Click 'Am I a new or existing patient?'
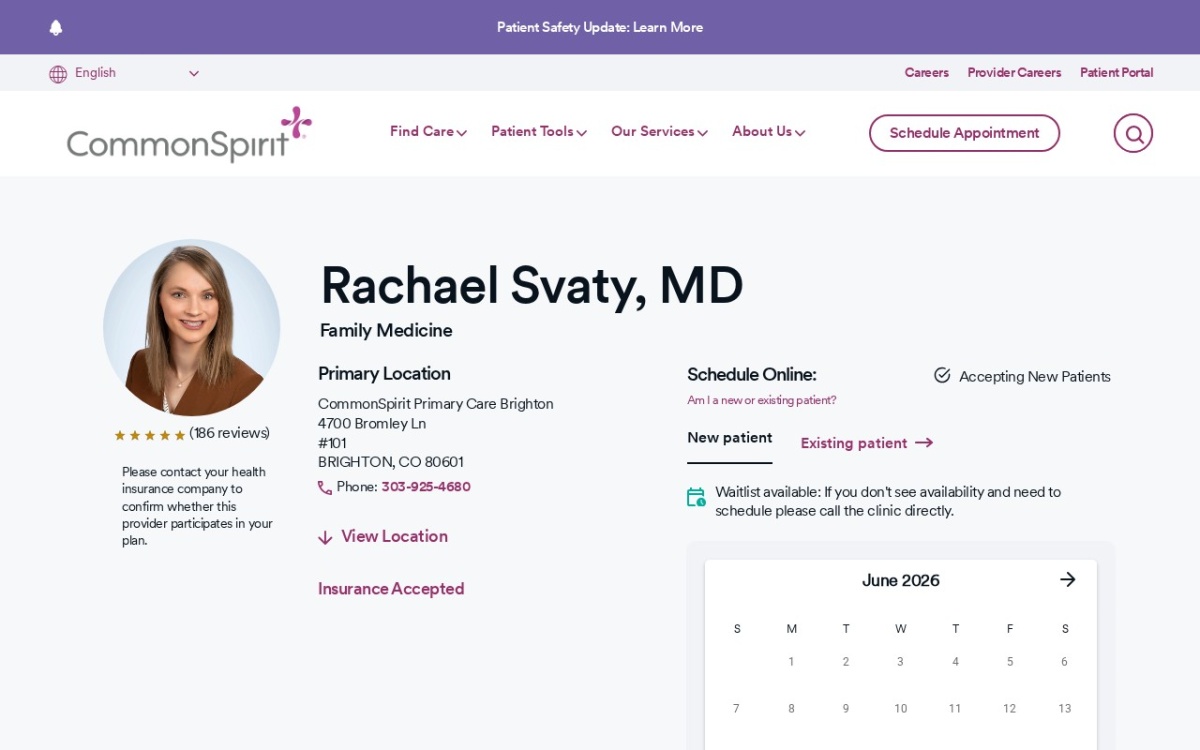The width and height of the screenshot is (1200, 750). click(x=761, y=400)
